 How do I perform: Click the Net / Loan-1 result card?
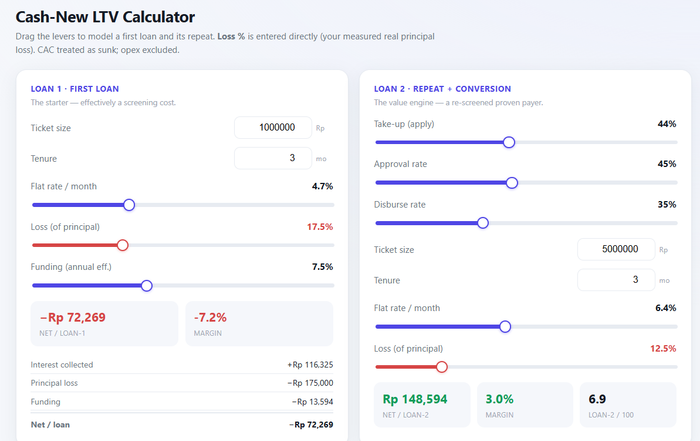click(104, 324)
